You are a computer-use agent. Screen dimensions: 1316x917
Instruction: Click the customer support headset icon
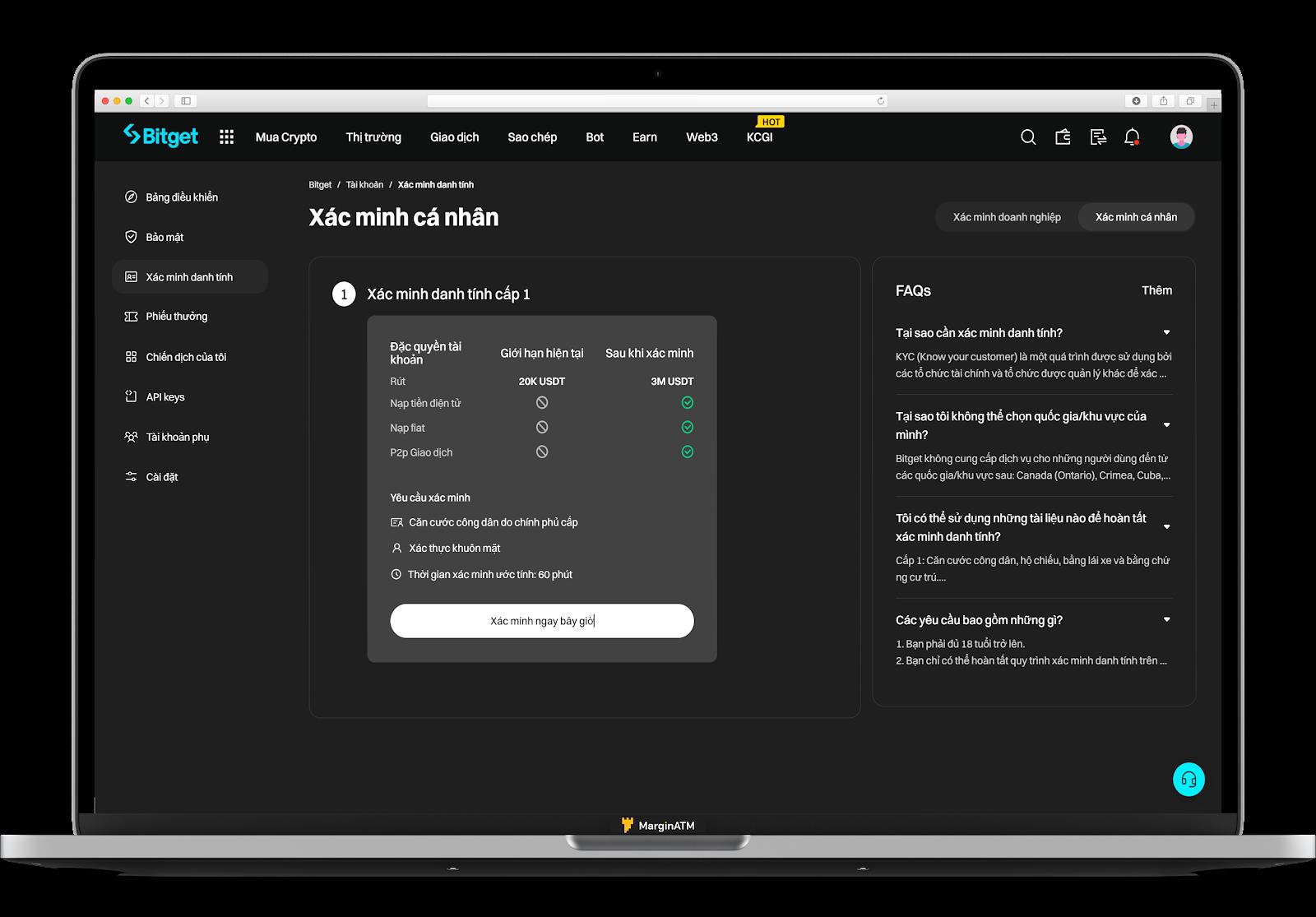pos(1189,780)
